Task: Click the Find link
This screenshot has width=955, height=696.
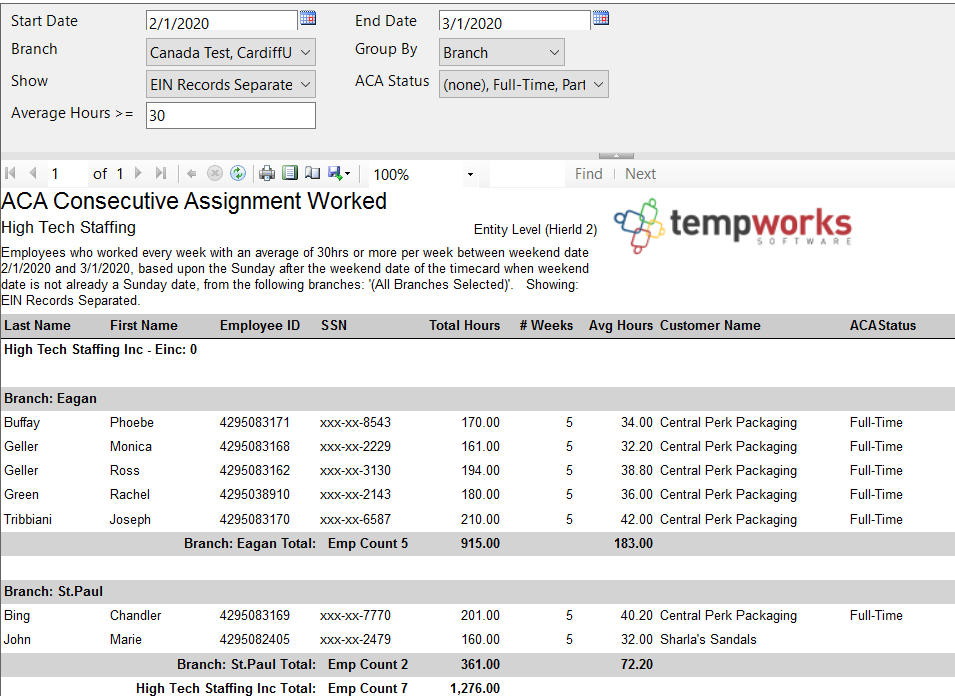Action: (x=588, y=174)
